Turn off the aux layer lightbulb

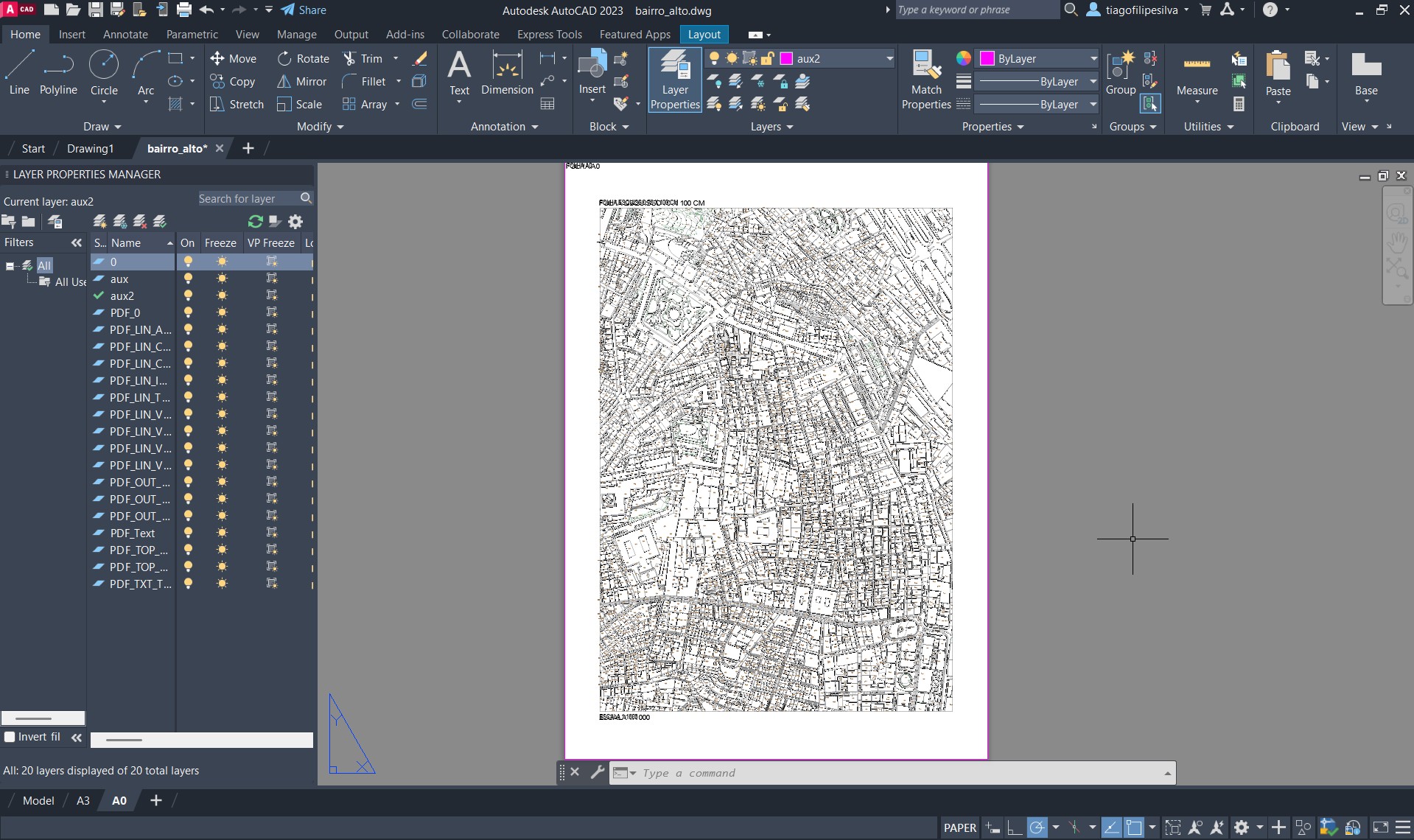pyautogui.click(x=188, y=279)
